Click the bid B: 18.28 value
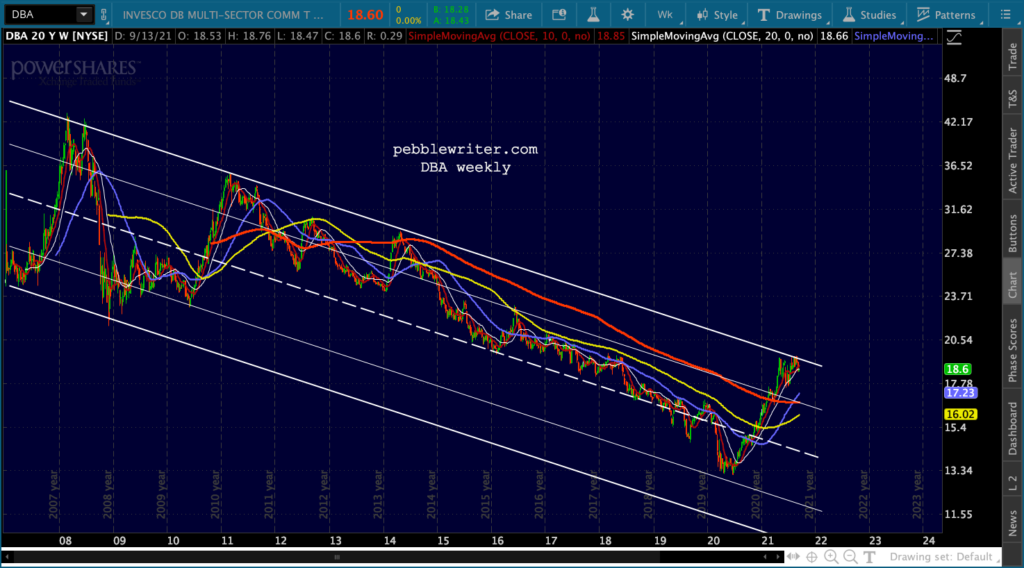 451,9
